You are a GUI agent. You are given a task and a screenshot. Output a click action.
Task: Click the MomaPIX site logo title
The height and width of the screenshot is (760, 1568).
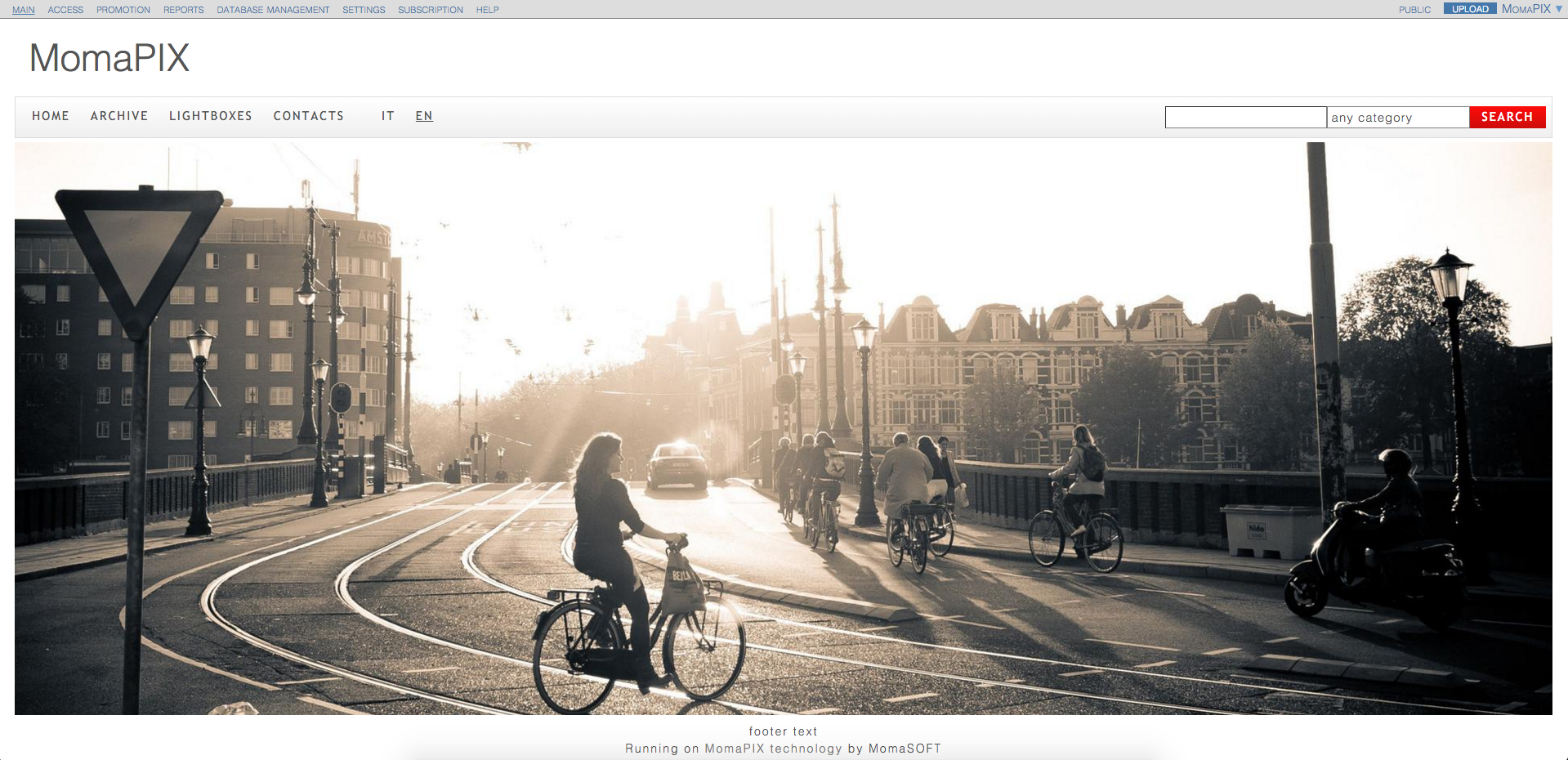click(109, 58)
